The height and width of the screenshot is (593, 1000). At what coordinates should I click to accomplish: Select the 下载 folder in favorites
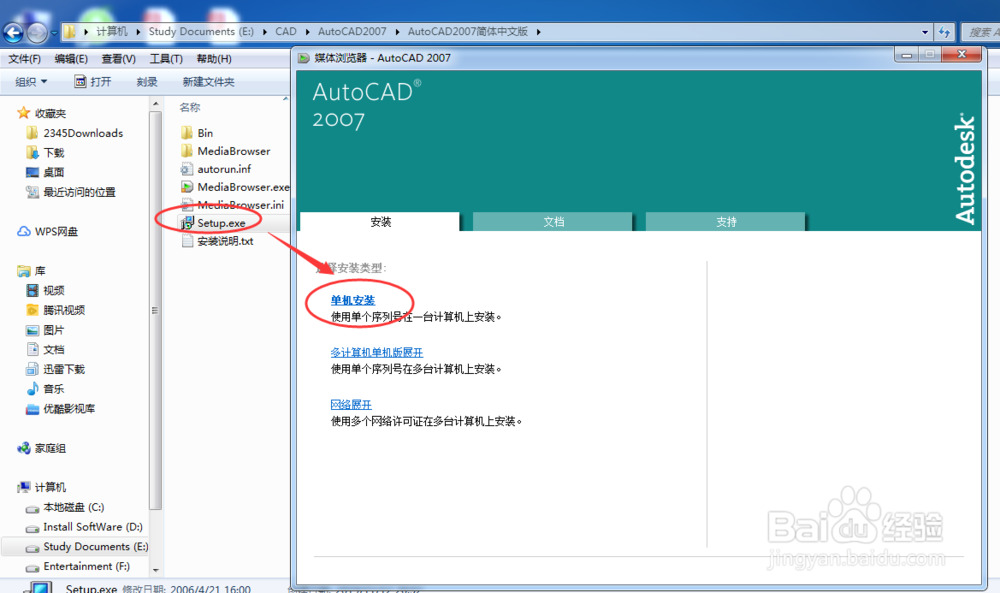[54, 153]
